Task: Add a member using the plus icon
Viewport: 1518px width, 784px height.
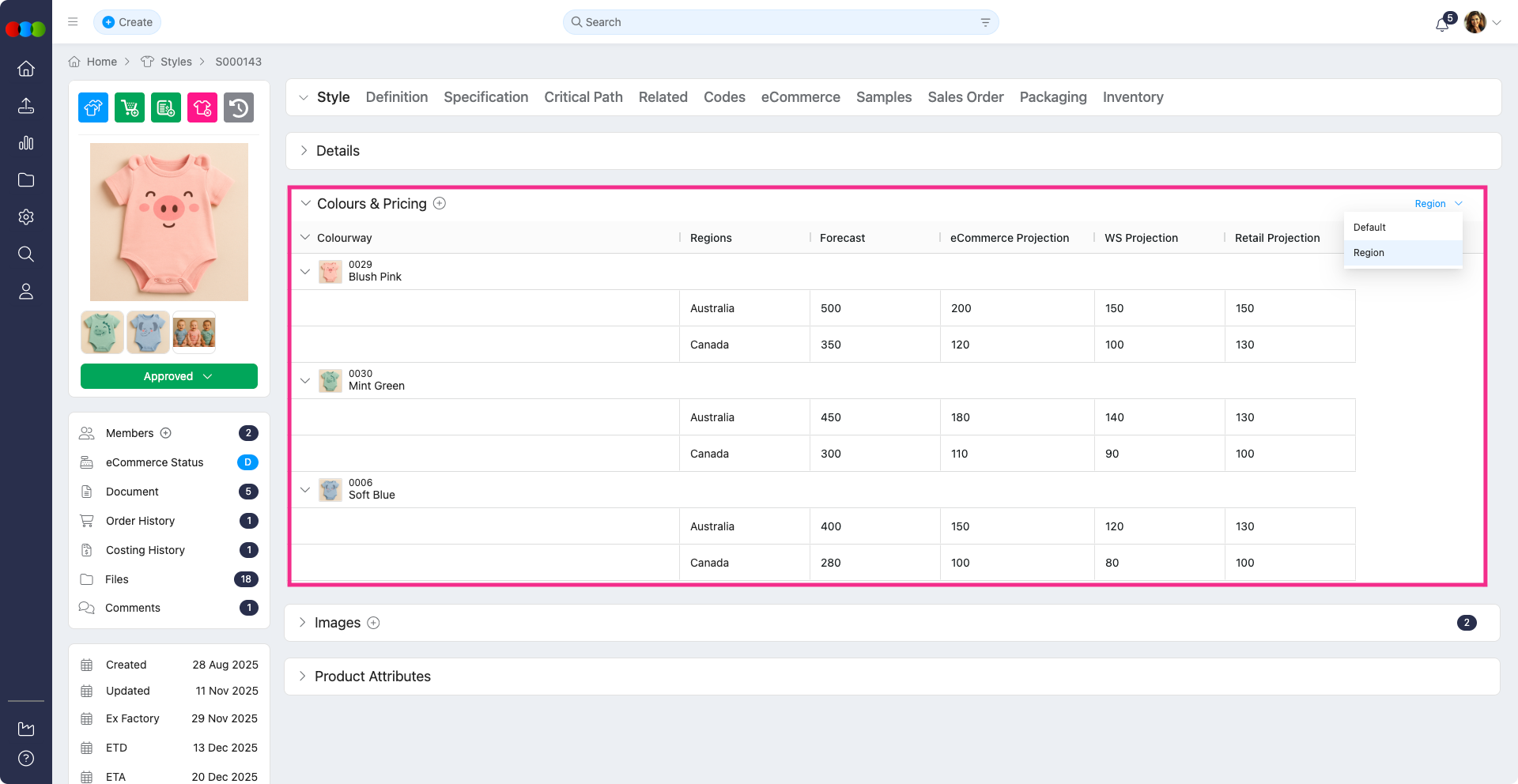Action: click(x=166, y=433)
